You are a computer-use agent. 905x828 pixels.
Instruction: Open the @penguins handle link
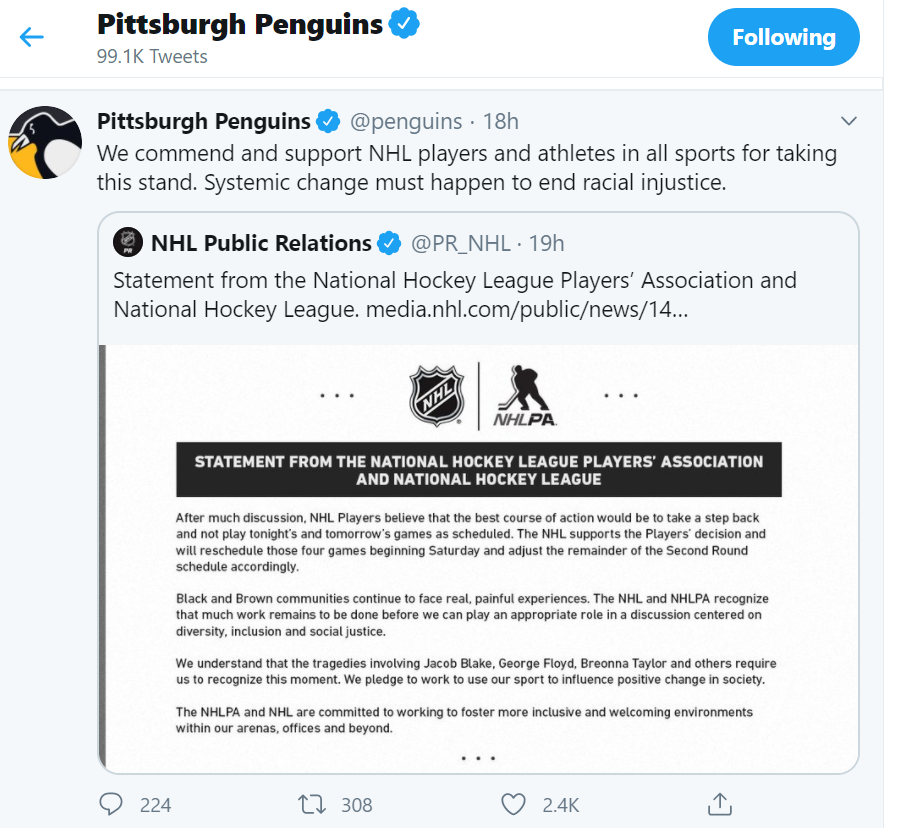[405, 122]
